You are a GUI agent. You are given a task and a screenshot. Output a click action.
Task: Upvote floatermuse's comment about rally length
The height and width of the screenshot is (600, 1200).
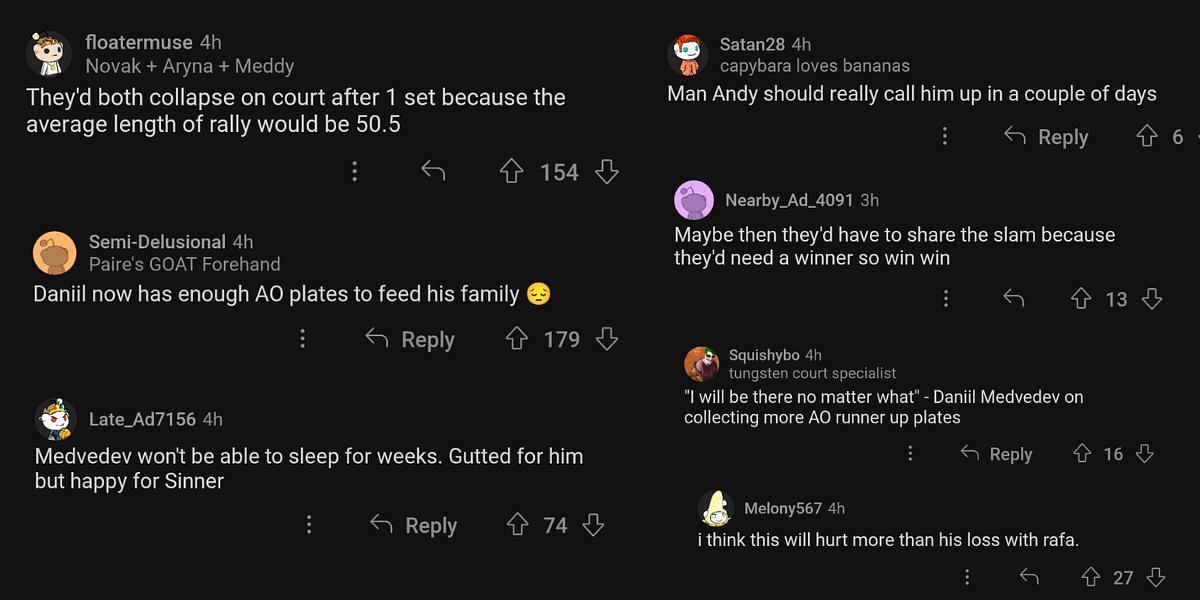tap(512, 172)
